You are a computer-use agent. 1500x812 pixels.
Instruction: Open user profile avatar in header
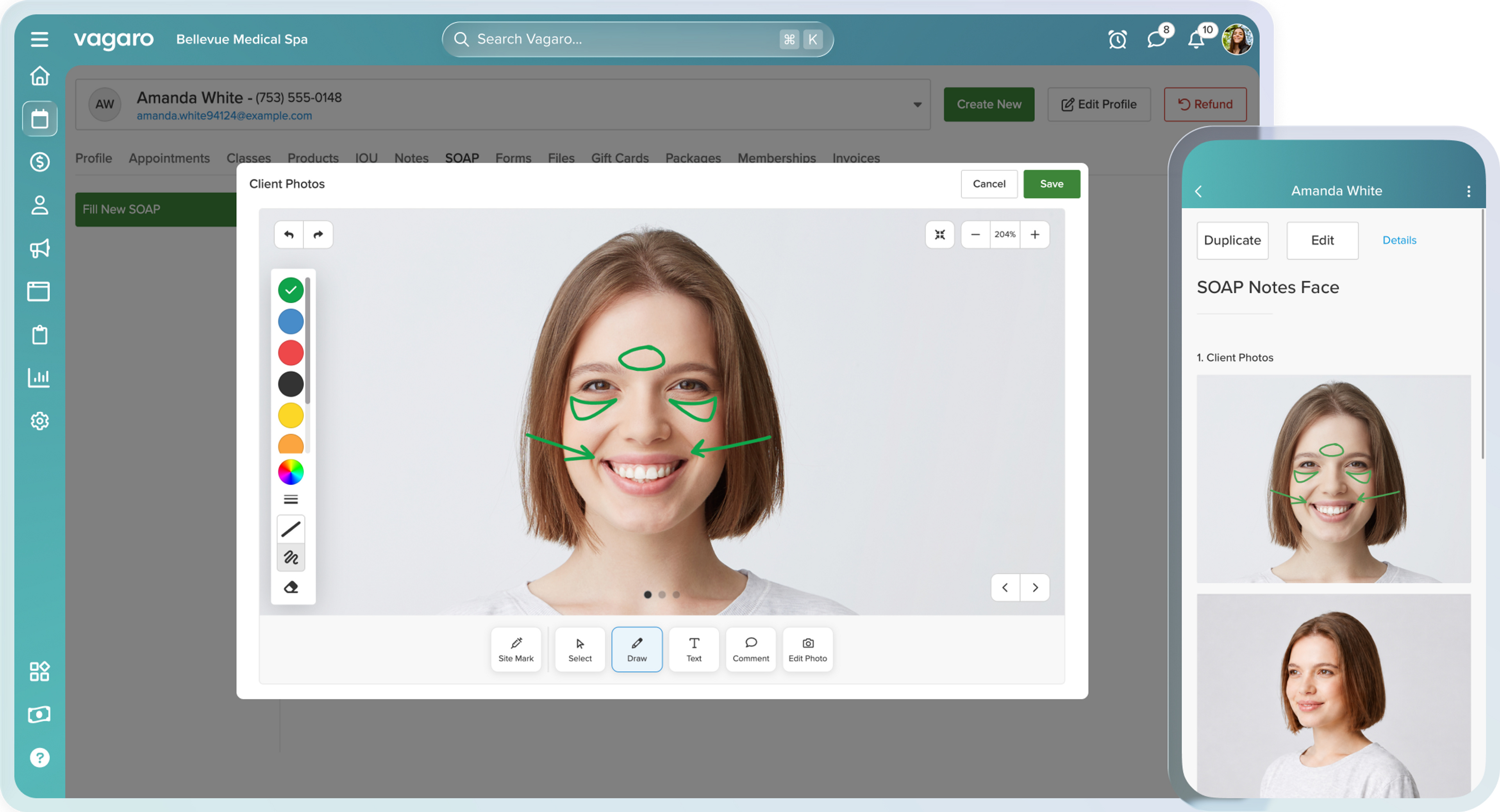[x=1237, y=39]
